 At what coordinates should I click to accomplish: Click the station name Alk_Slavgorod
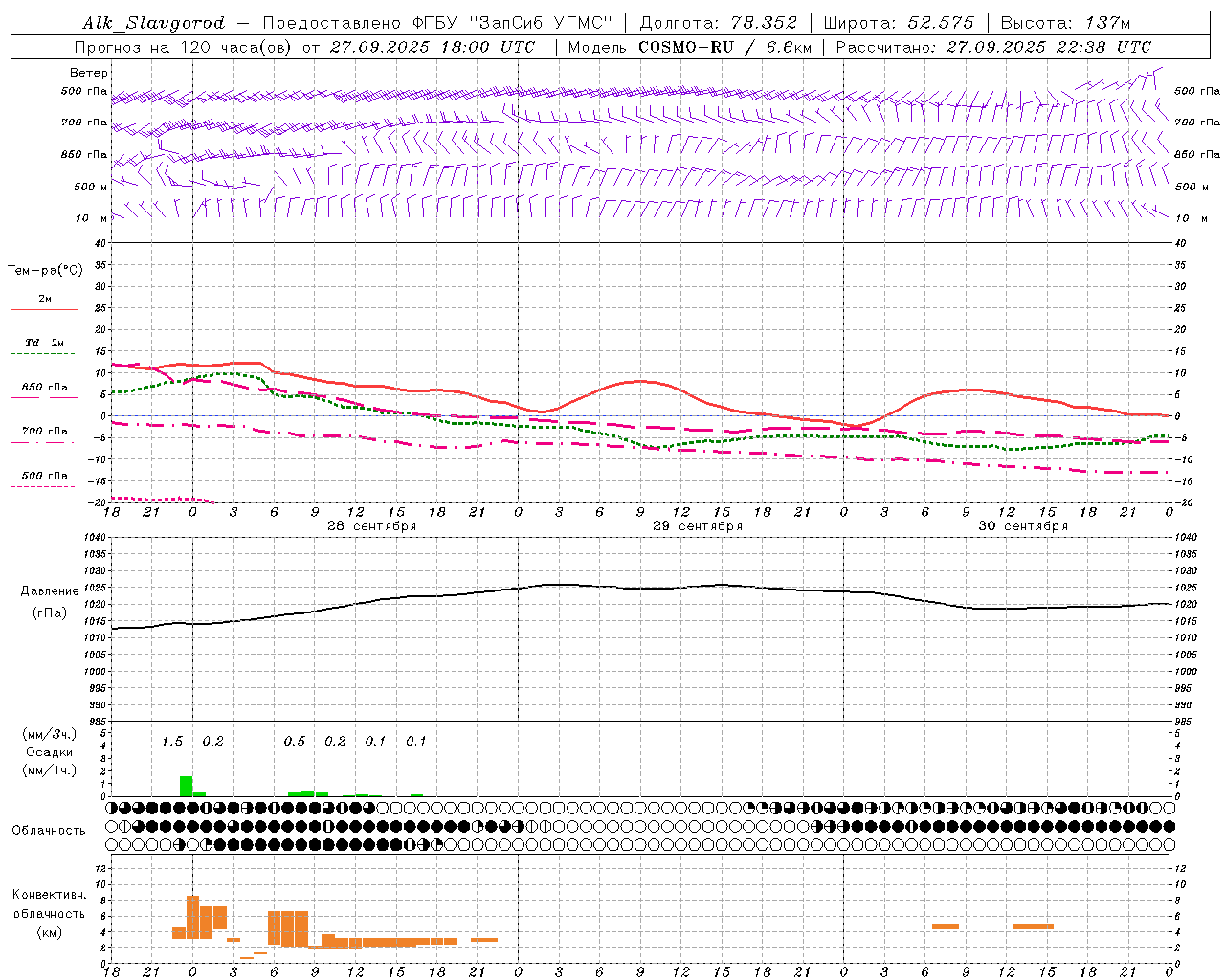pos(153,23)
